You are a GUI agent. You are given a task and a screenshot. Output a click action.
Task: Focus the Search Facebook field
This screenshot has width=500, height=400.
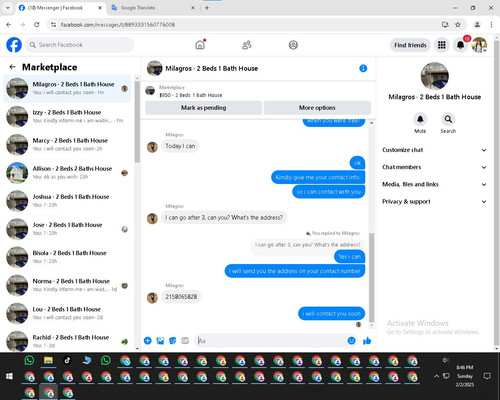80,45
